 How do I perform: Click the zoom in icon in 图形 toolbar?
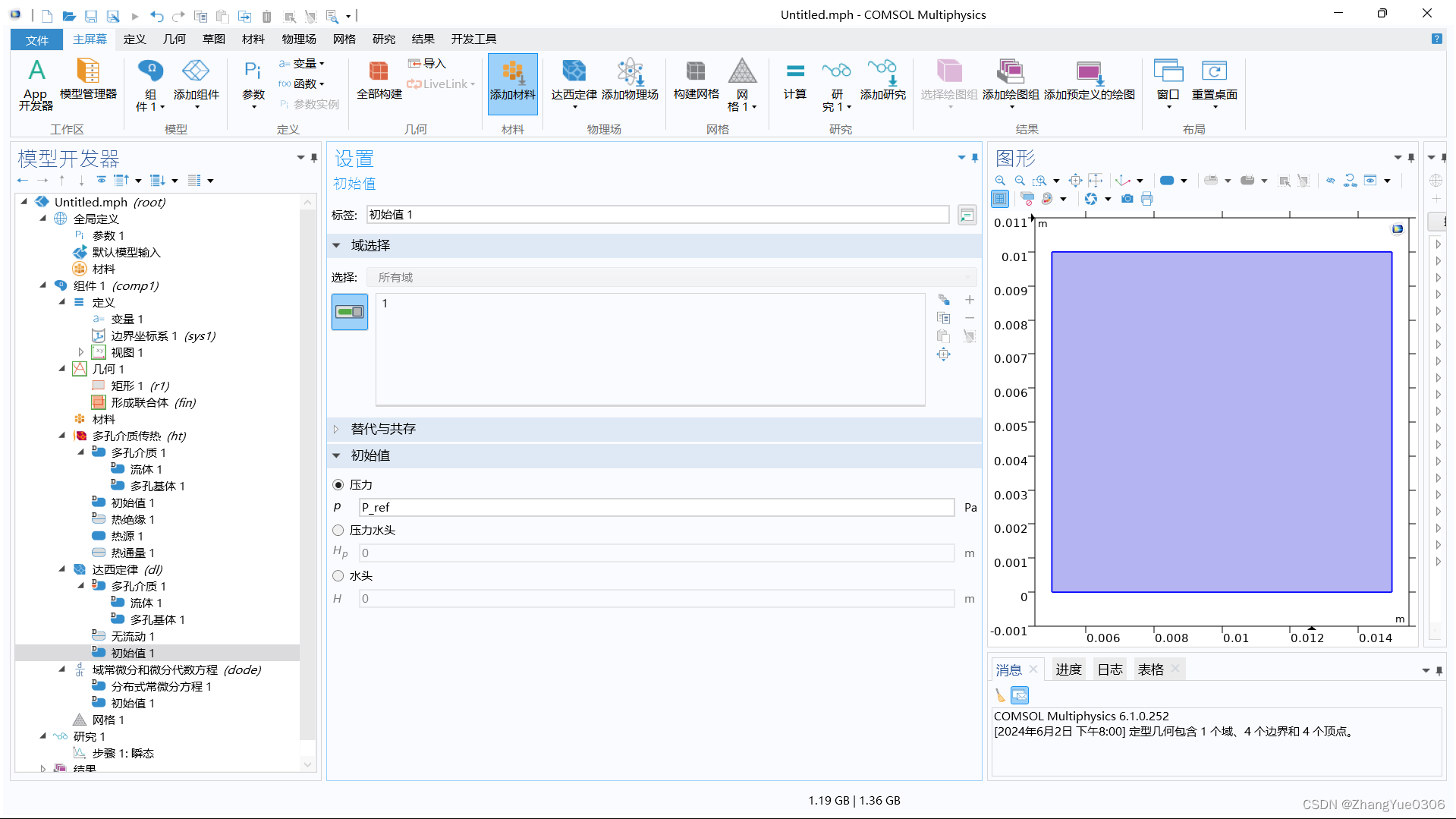pyautogui.click(x=1001, y=181)
